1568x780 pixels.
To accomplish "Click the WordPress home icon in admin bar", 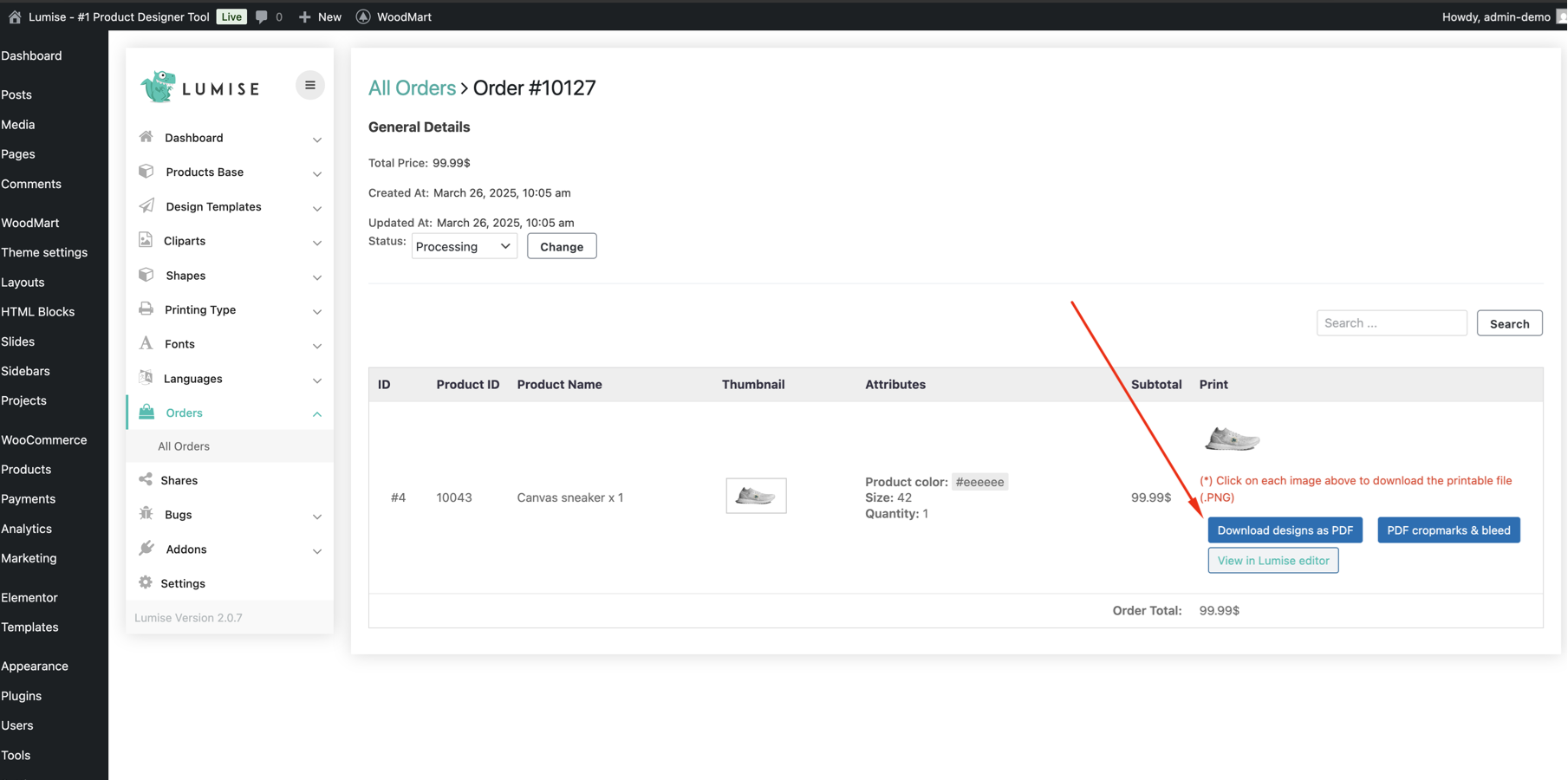I will tap(15, 16).
